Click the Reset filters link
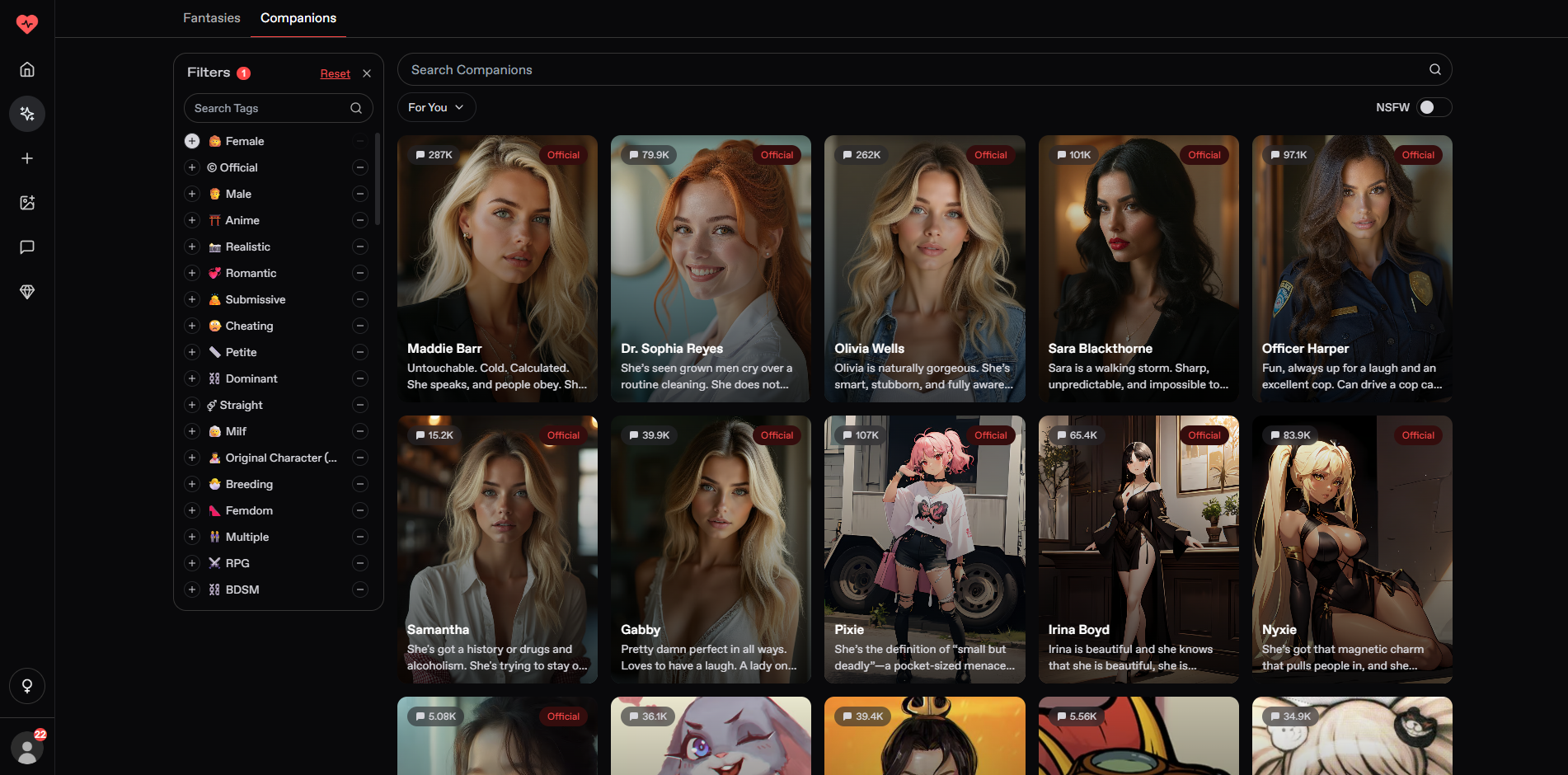 coord(336,73)
